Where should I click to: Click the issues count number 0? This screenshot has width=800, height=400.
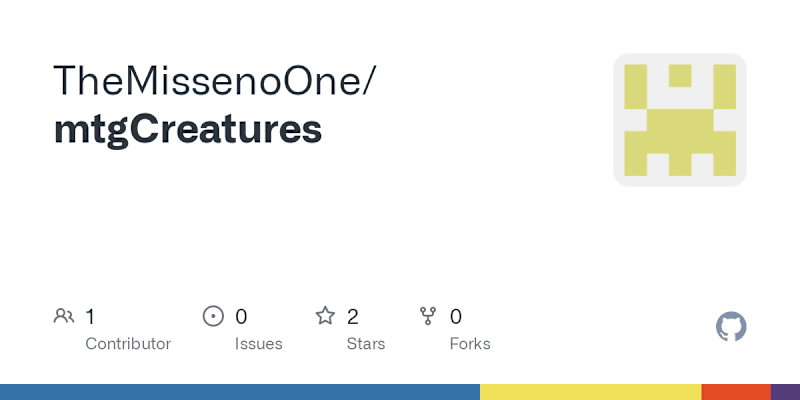tap(241, 317)
